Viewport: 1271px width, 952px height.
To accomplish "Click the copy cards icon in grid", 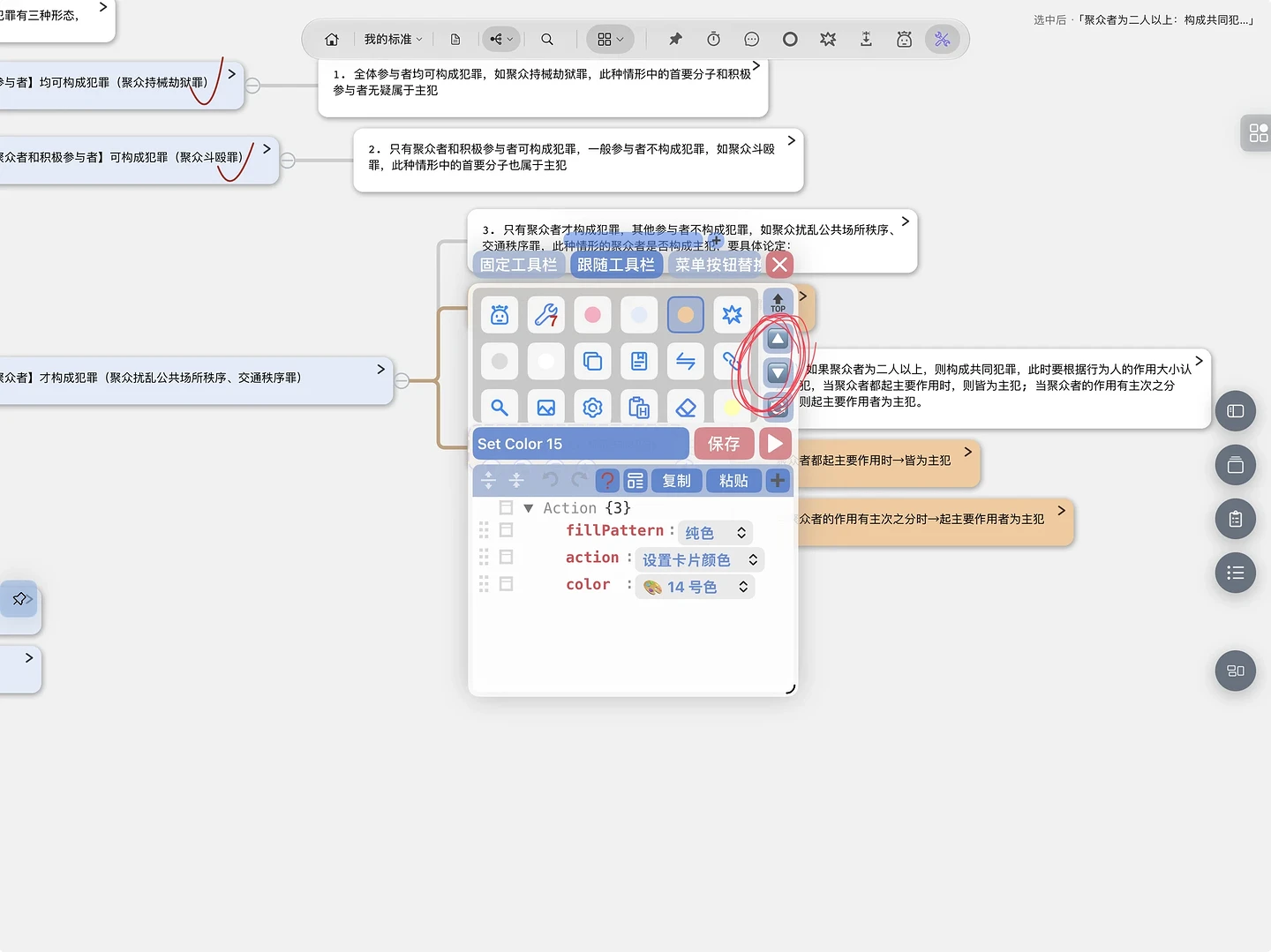I will pos(592,361).
